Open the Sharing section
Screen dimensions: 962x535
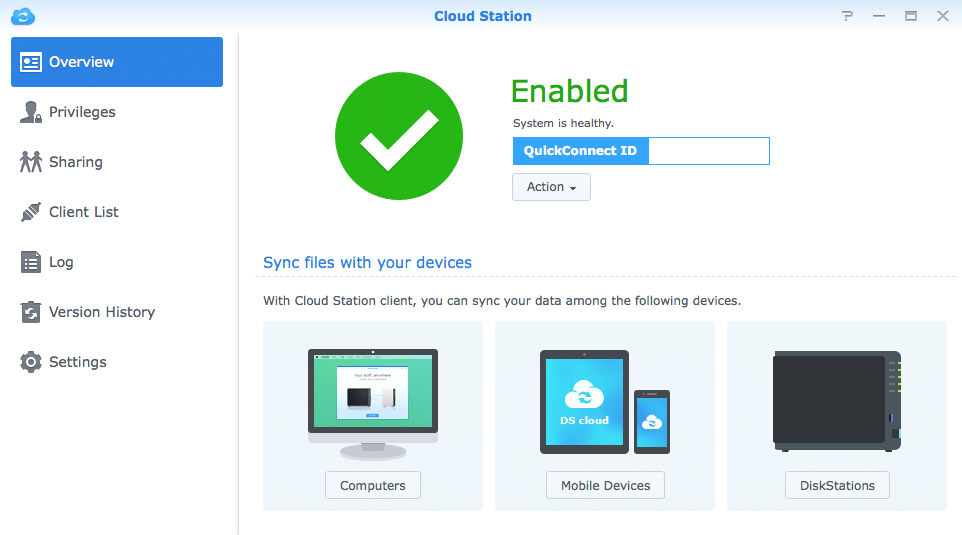(117, 162)
